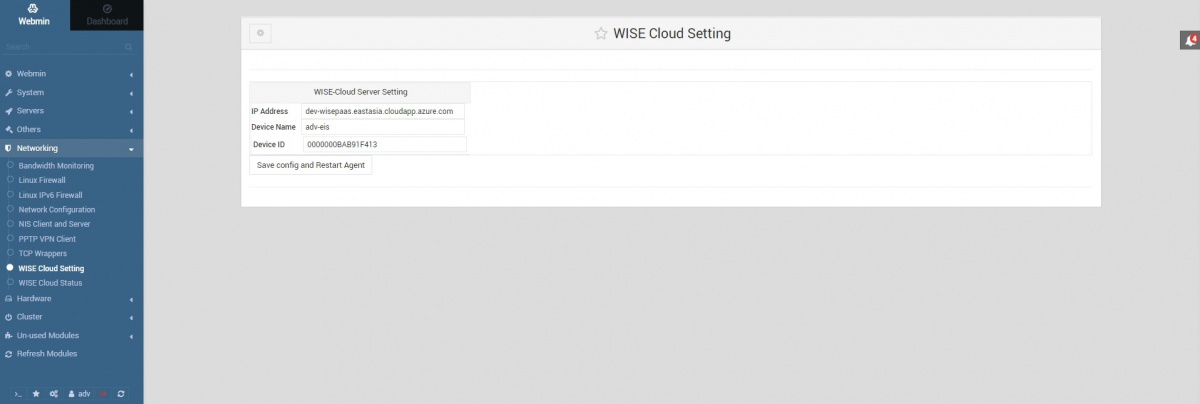Screen dimensions: 1200x404
Task: Open theme settings gears icon
Action: (x=54, y=394)
